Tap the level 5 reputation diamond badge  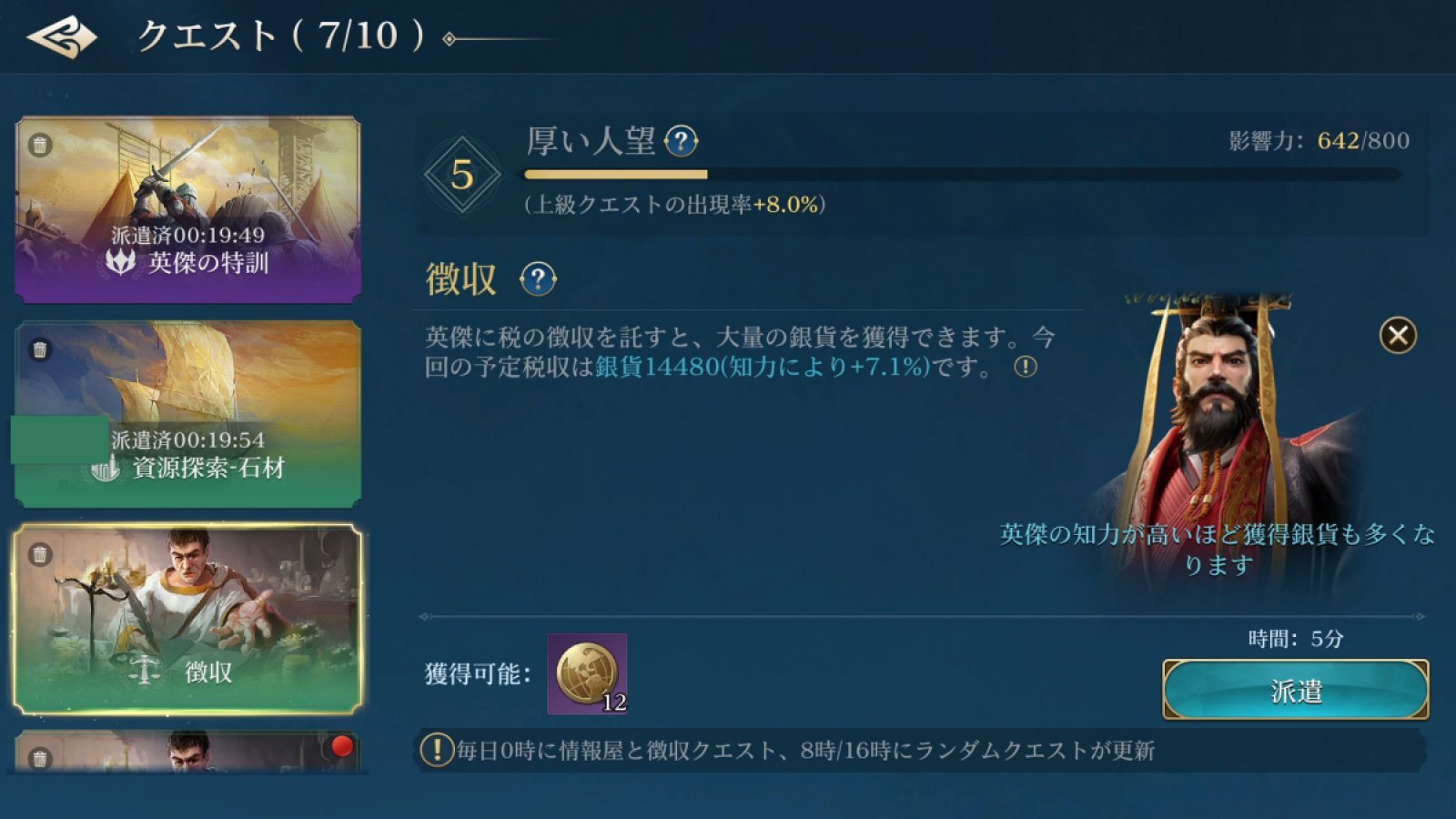[x=462, y=175]
